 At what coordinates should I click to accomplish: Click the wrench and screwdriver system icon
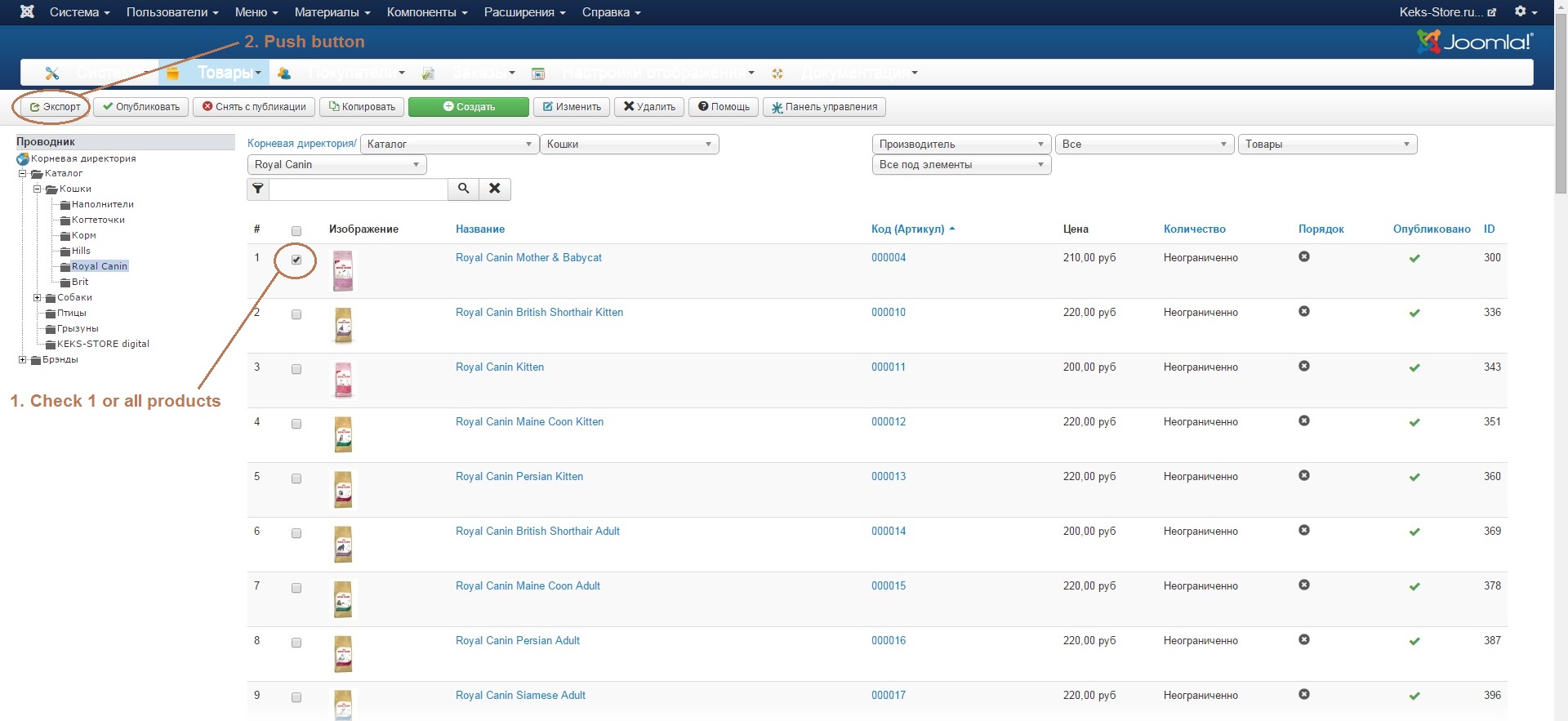[x=52, y=73]
